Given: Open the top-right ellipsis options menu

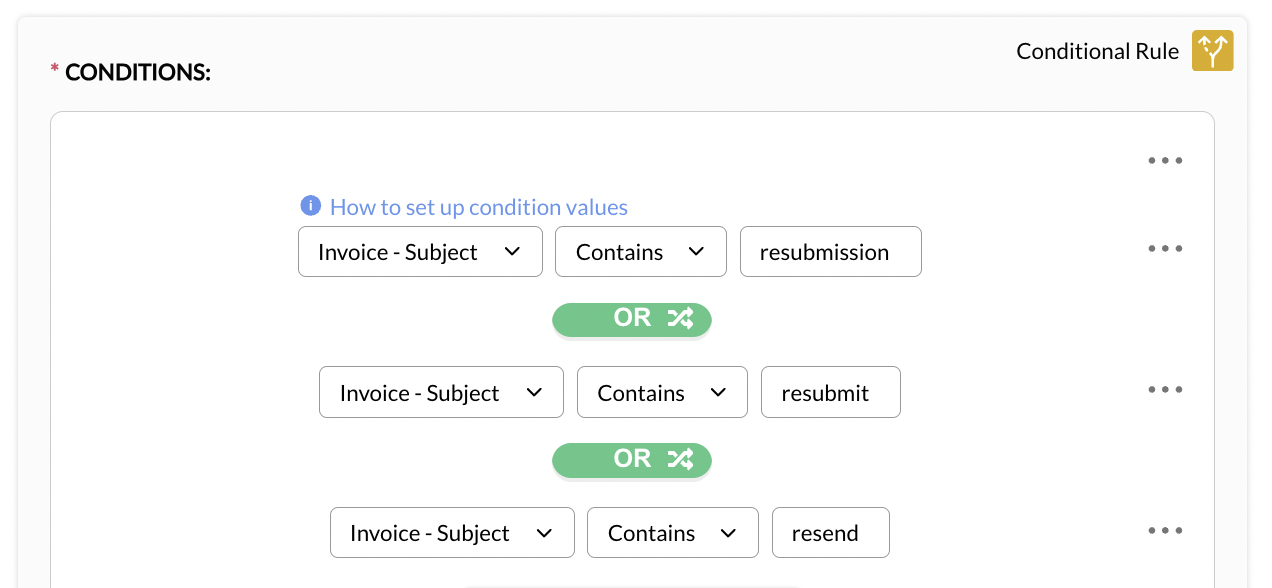Looking at the screenshot, I should point(1165,160).
